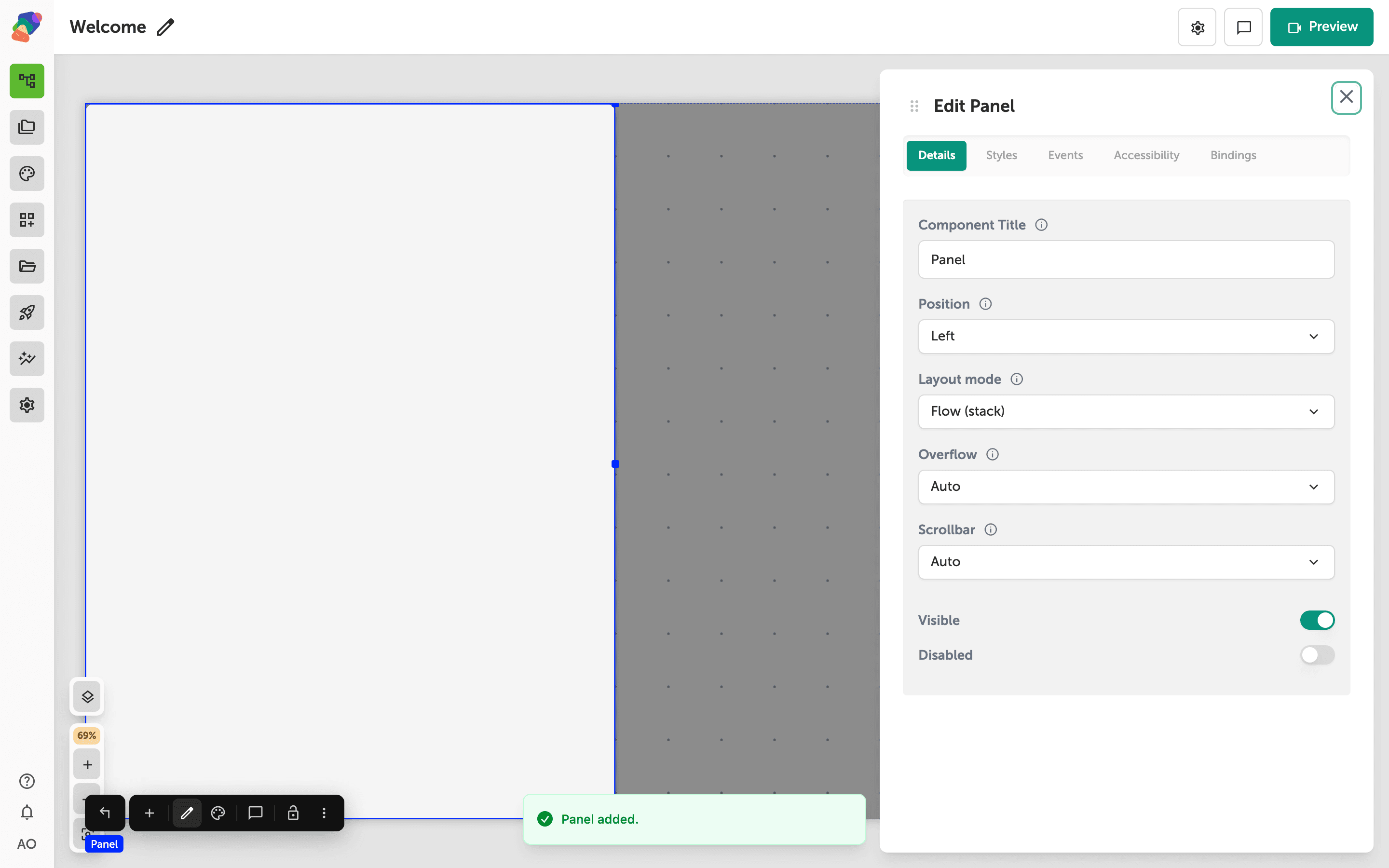This screenshot has height=868, width=1389.
Task: Click the Edit Panel drag handle
Action: (x=914, y=106)
